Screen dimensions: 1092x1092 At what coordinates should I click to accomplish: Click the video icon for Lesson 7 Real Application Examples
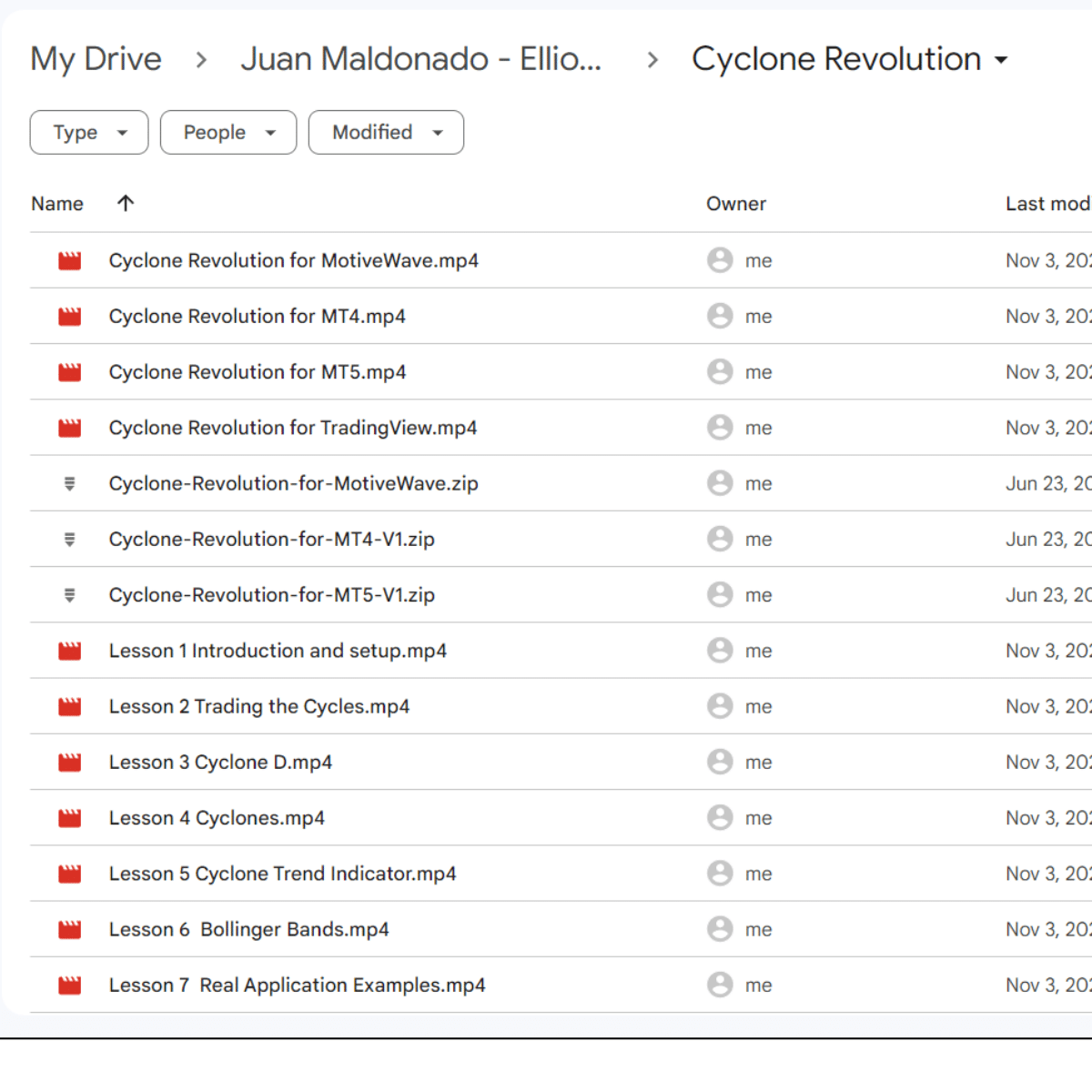coord(70,986)
